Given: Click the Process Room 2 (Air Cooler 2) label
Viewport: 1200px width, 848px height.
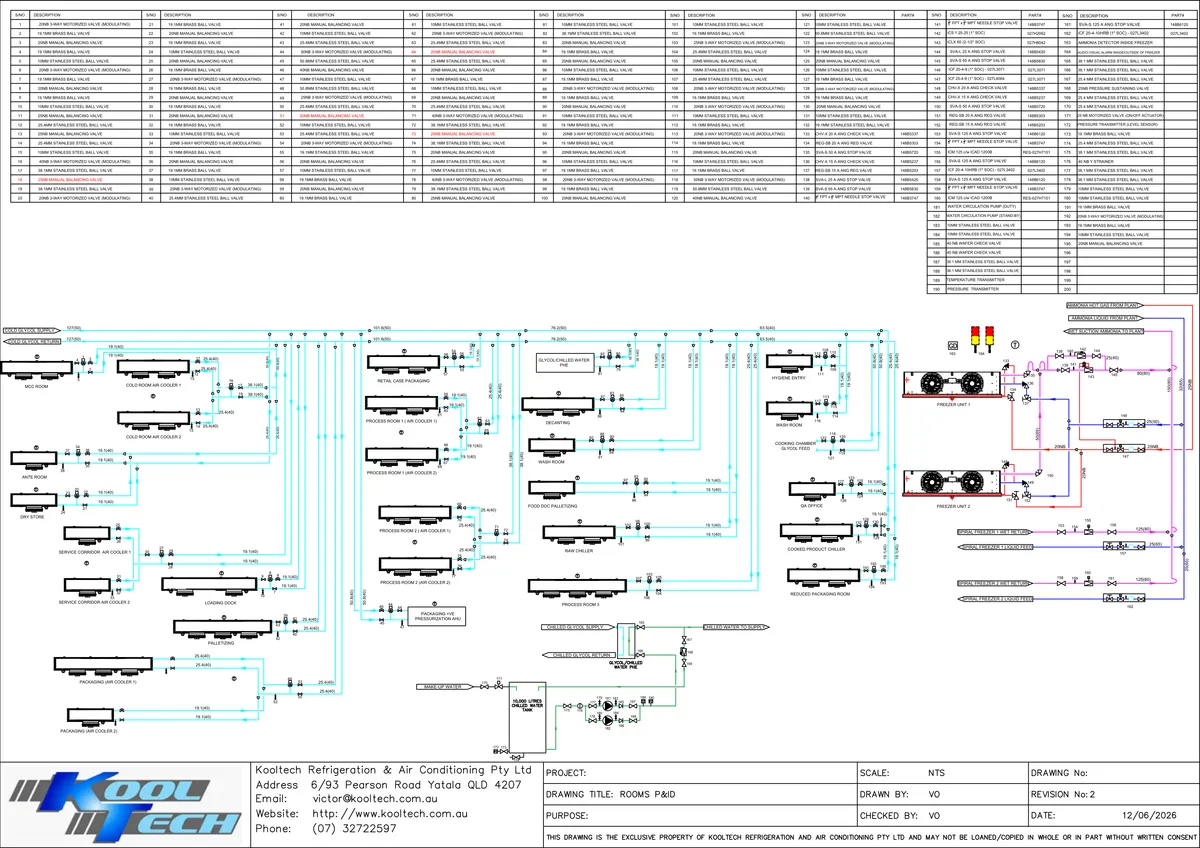Looking at the screenshot, I should pyautogui.click(x=415, y=581).
